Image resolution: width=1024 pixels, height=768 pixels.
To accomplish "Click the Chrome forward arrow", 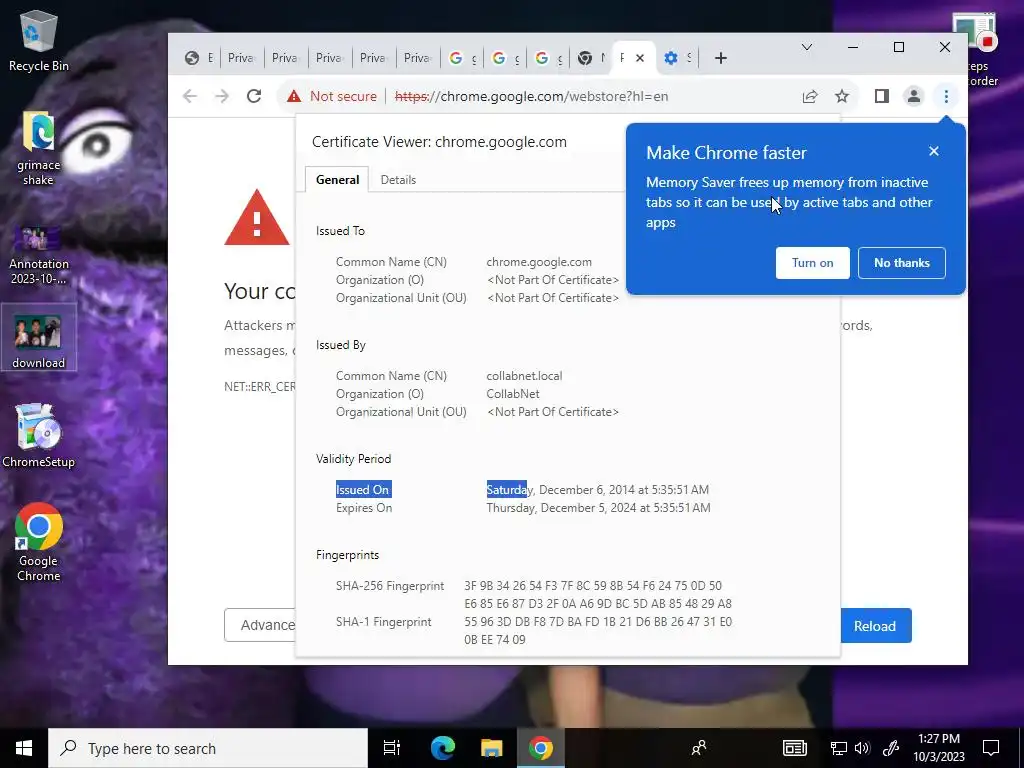I will click(x=222, y=97).
